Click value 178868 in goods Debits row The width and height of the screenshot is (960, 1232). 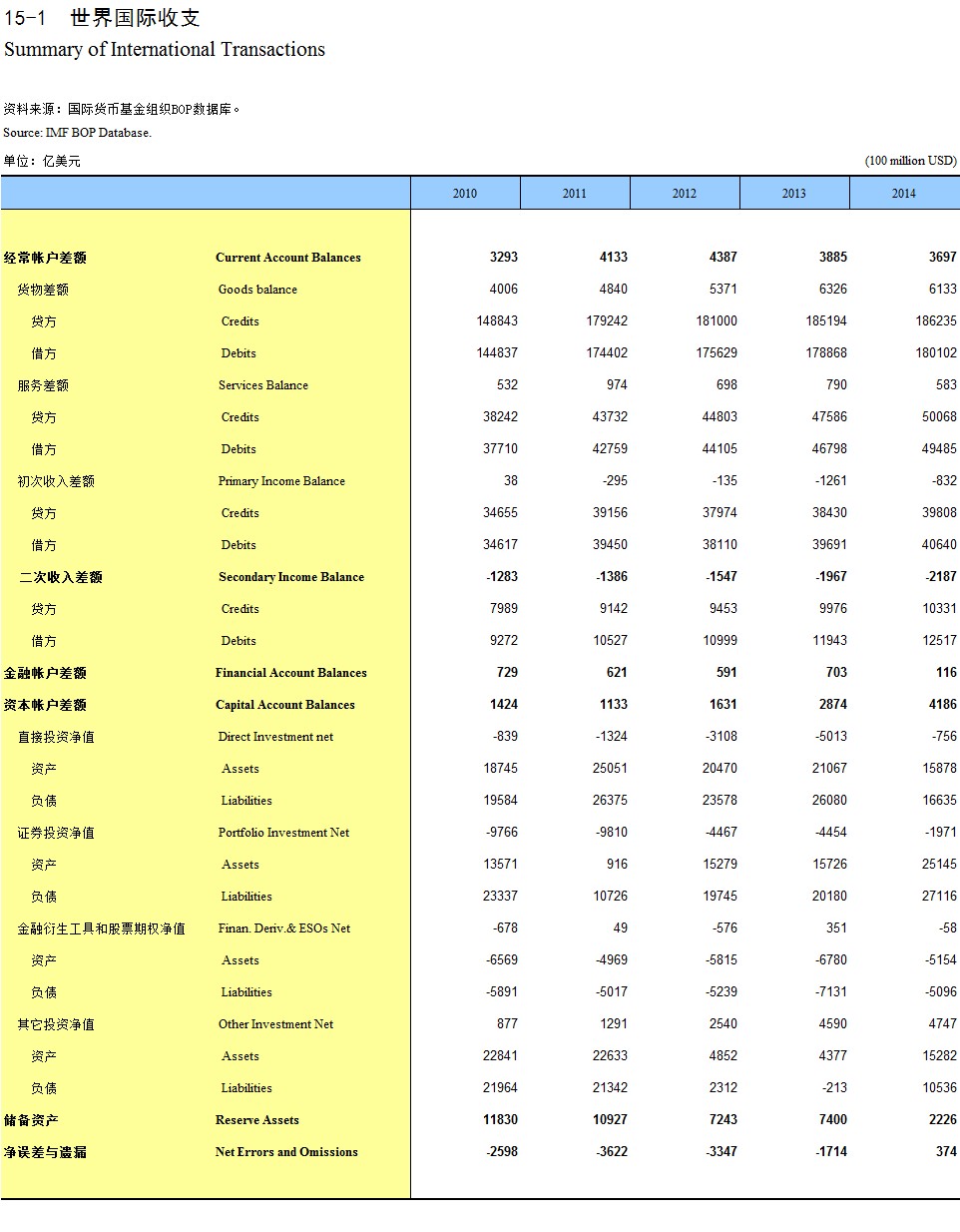pyautogui.click(x=826, y=352)
